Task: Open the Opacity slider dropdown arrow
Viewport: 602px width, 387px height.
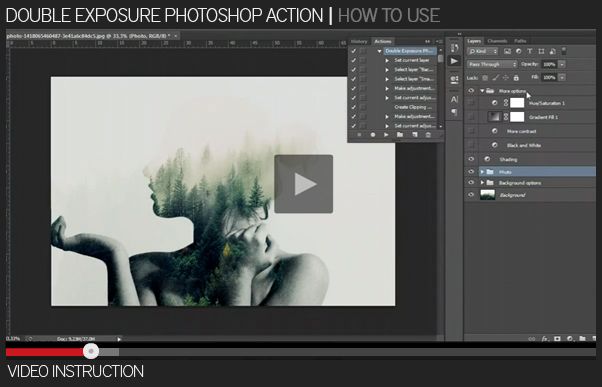Action: [x=562, y=64]
